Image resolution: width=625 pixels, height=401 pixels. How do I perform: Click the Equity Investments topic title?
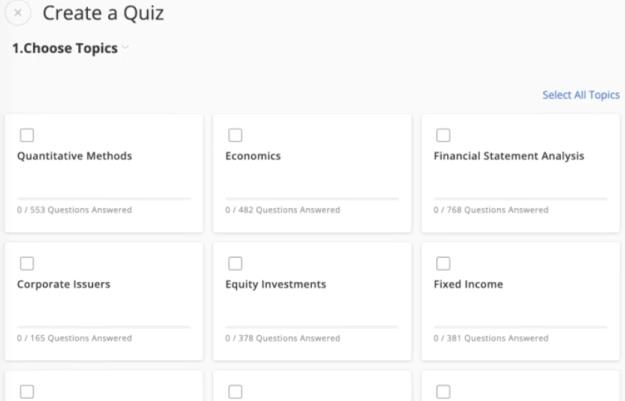(x=275, y=284)
